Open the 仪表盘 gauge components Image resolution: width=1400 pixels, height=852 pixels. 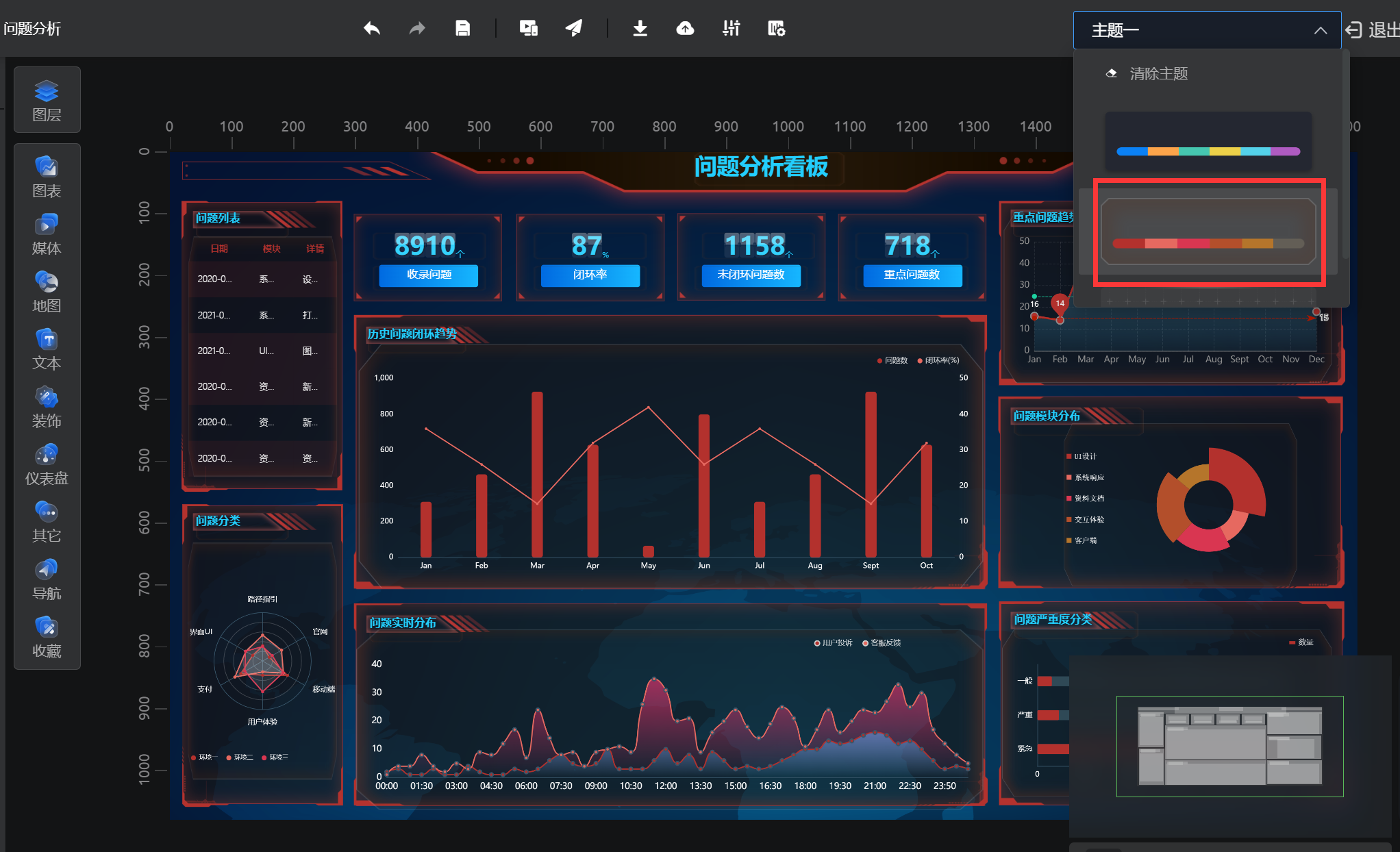pyautogui.click(x=47, y=464)
